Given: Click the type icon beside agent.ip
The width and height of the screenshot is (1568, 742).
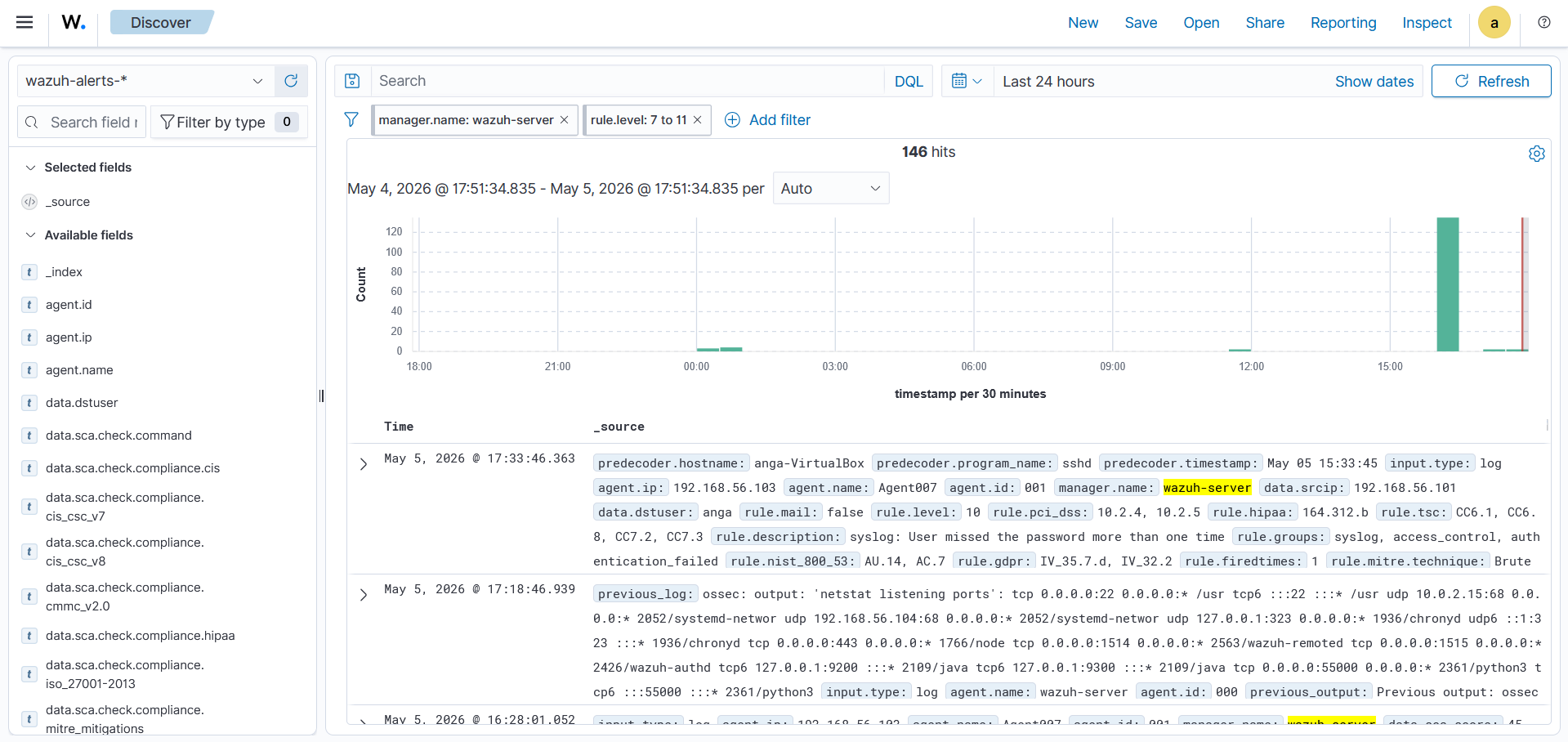Looking at the screenshot, I should [x=29, y=337].
